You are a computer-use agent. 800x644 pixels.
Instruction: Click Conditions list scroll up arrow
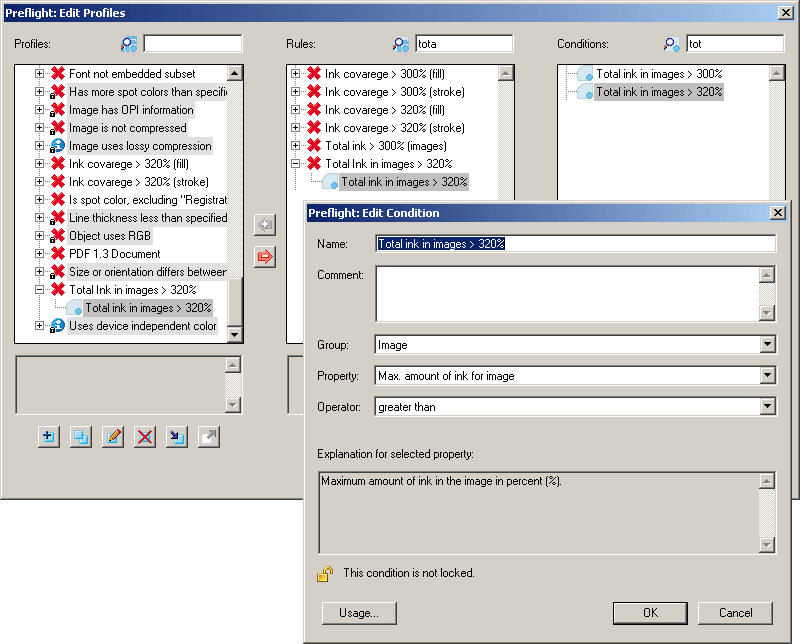pyautogui.click(x=777, y=73)
